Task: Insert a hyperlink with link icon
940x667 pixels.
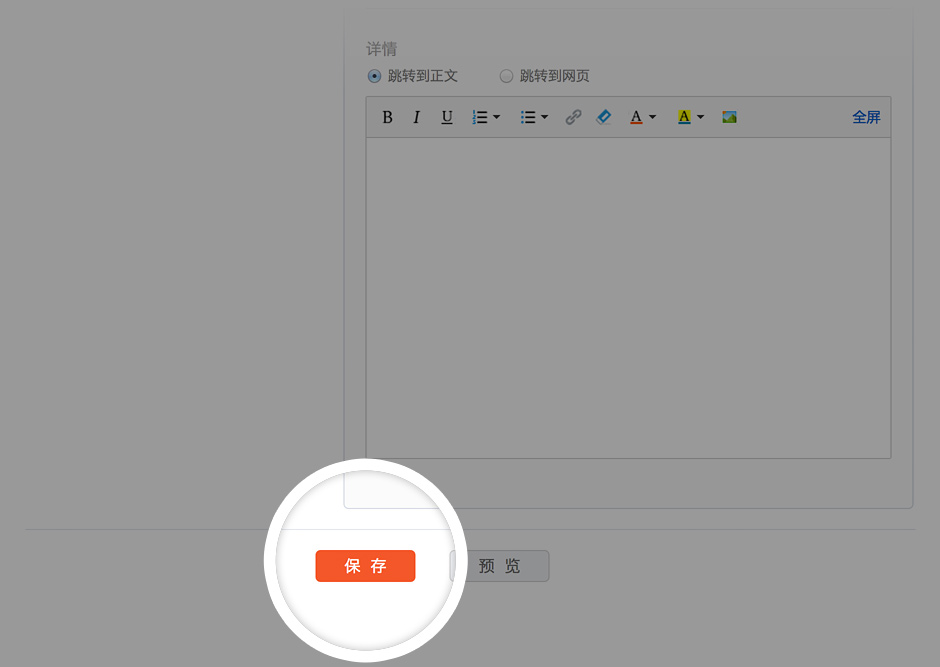Action: click(x=574, y=117)
